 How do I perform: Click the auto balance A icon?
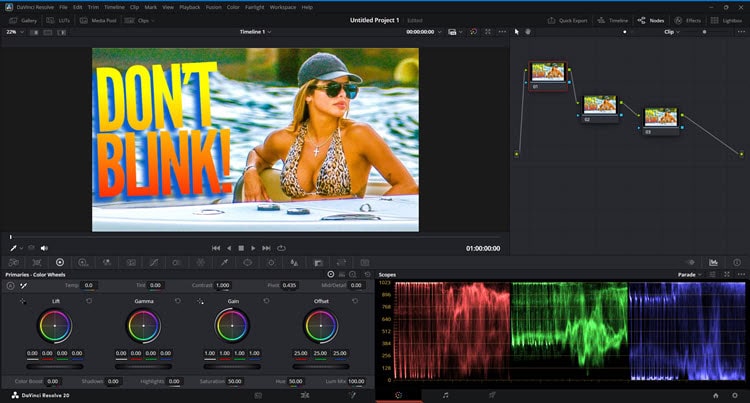pyautogui.click(x=11, y=285)
